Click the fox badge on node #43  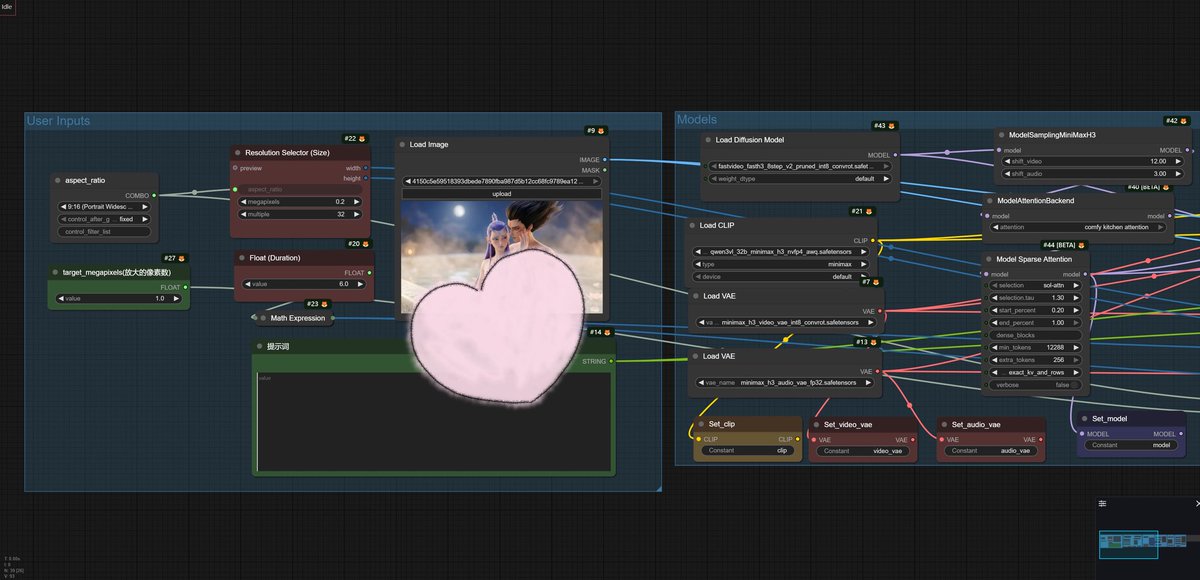click(891, 126)
